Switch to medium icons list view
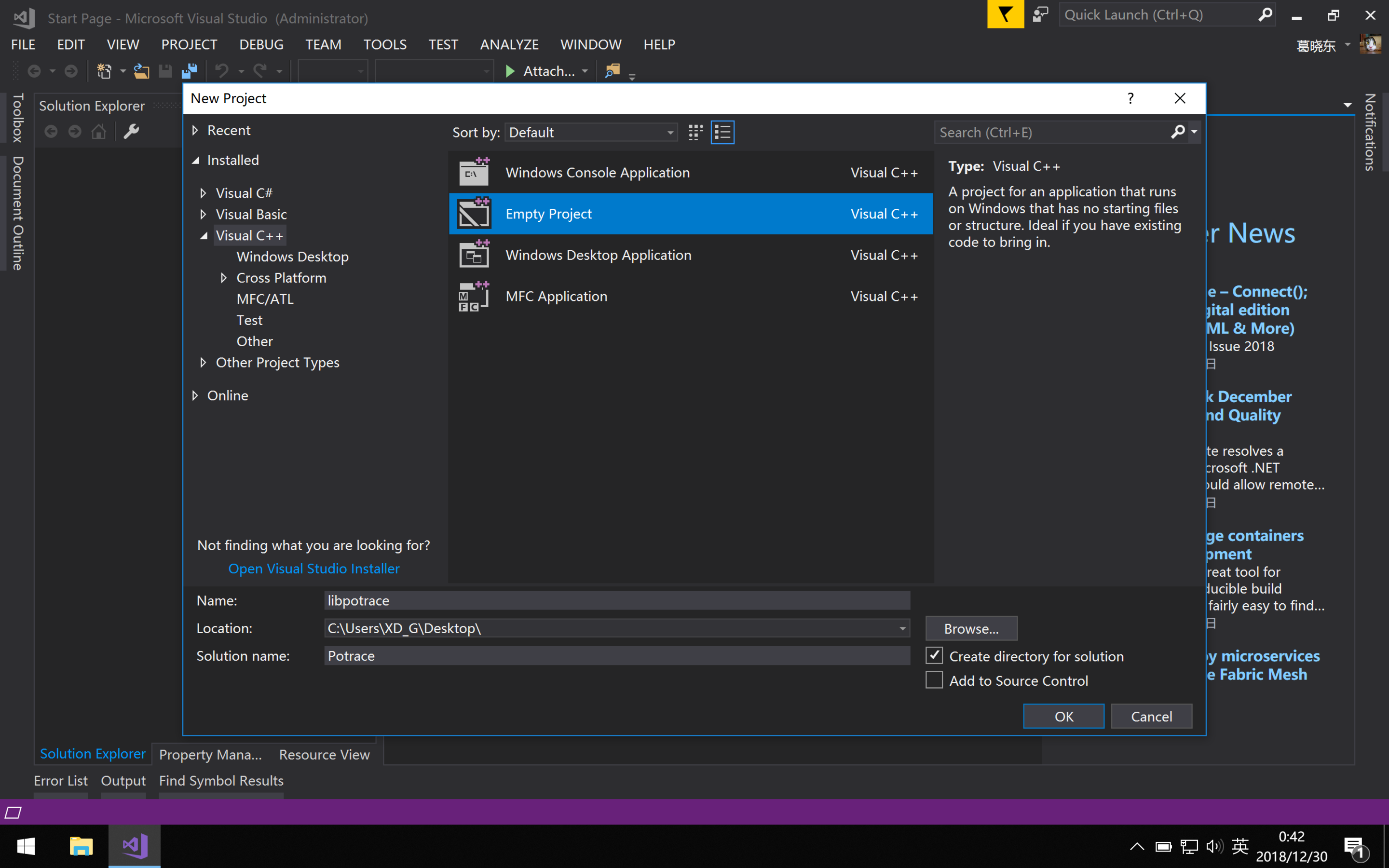 (722, 133)
